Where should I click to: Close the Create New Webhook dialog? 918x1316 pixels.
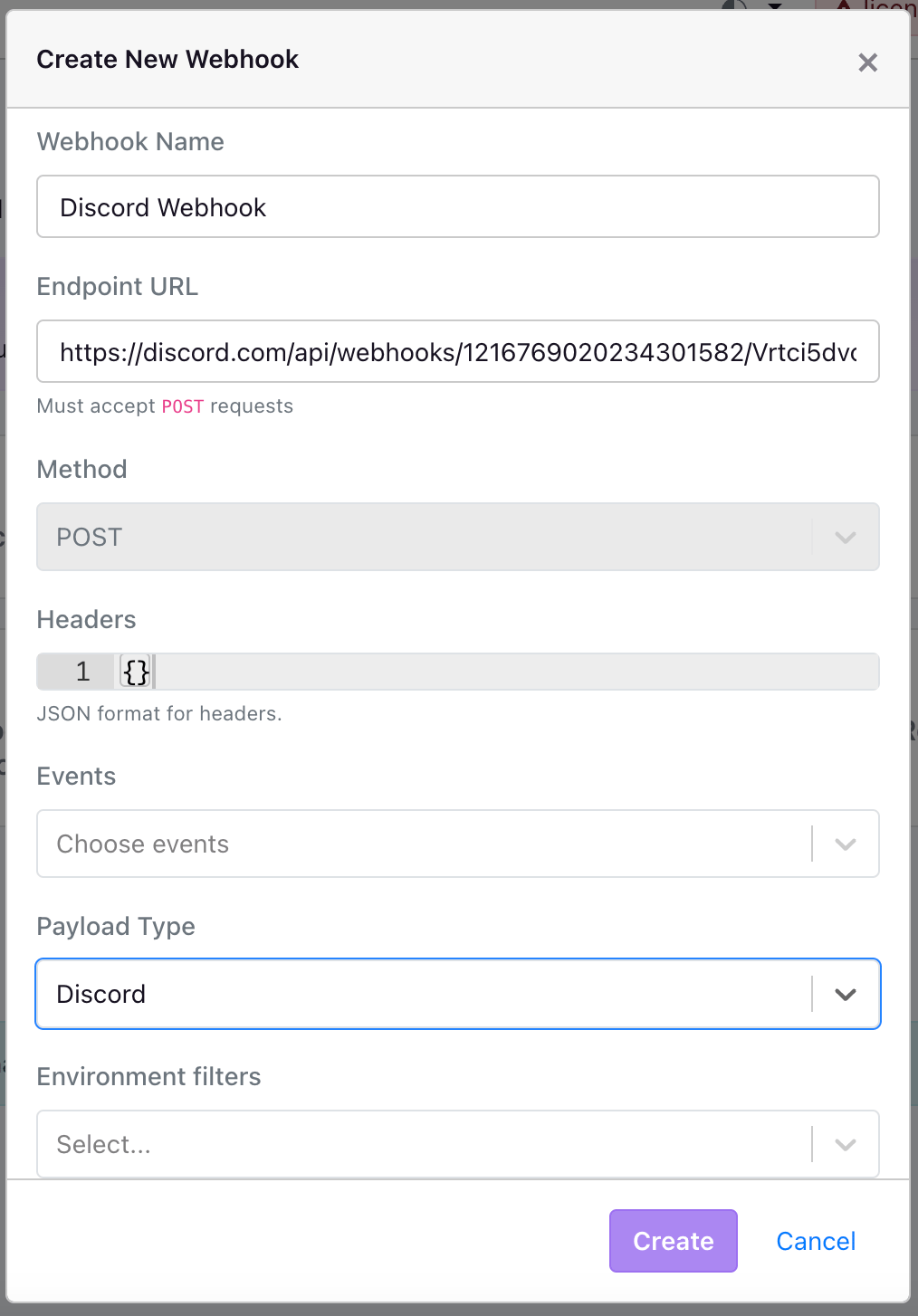[867, 62]
